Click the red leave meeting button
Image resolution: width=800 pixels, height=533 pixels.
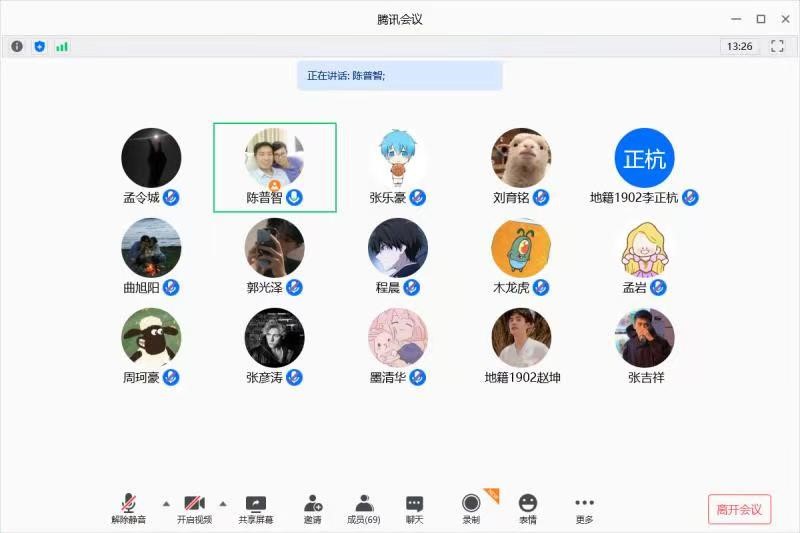(739, 509)
